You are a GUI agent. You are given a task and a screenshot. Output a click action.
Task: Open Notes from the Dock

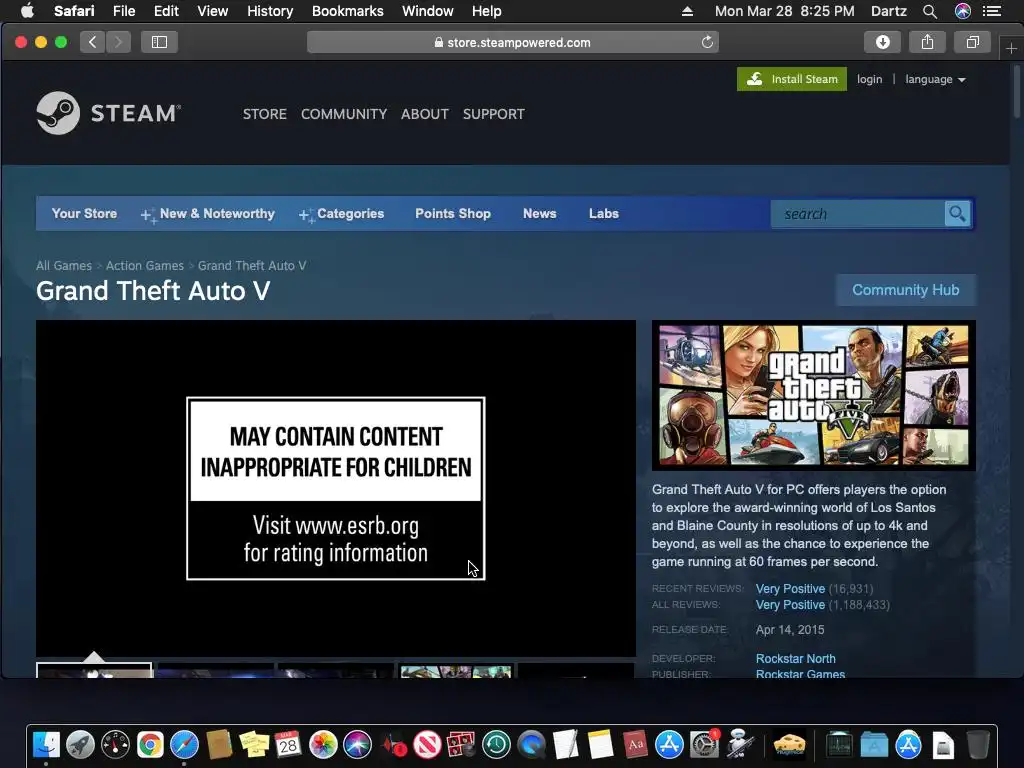pyautogui.click(x=600, y=744)
